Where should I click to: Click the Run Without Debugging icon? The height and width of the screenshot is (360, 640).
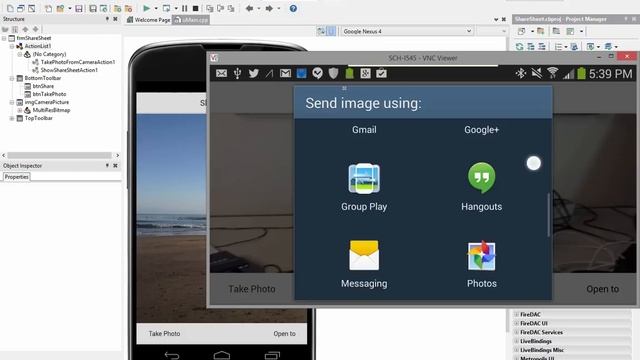coord(166,8)
